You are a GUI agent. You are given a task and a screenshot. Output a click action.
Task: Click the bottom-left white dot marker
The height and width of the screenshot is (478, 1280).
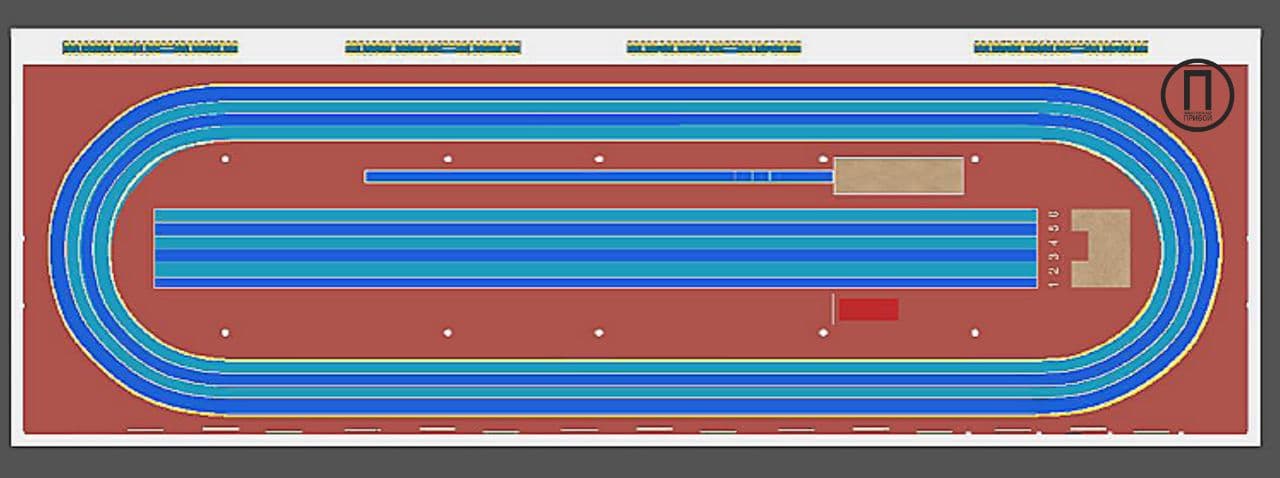coord(225,332)
